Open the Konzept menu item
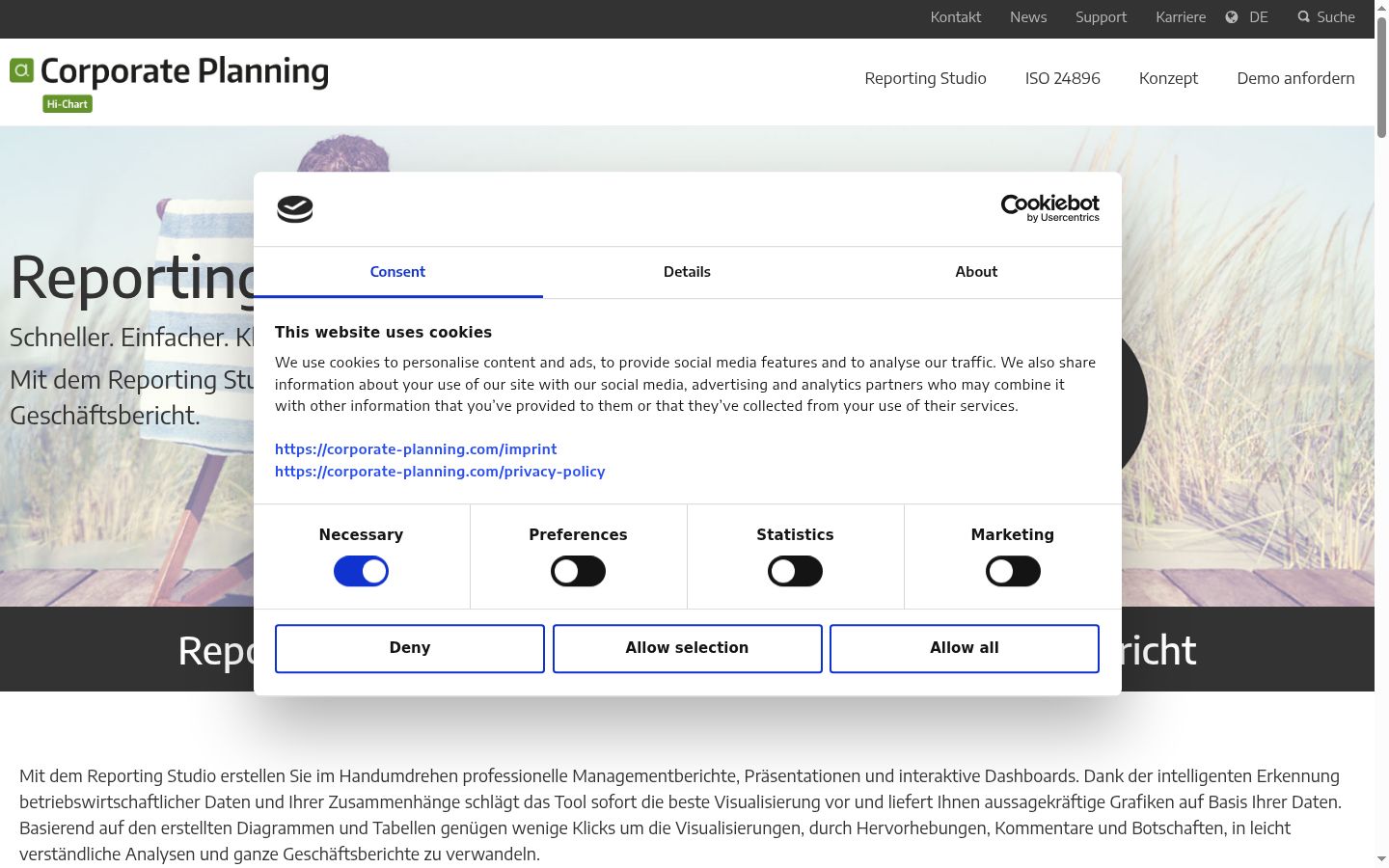Viewport: 1389px width, 868px height. (x=1168, y=78)
